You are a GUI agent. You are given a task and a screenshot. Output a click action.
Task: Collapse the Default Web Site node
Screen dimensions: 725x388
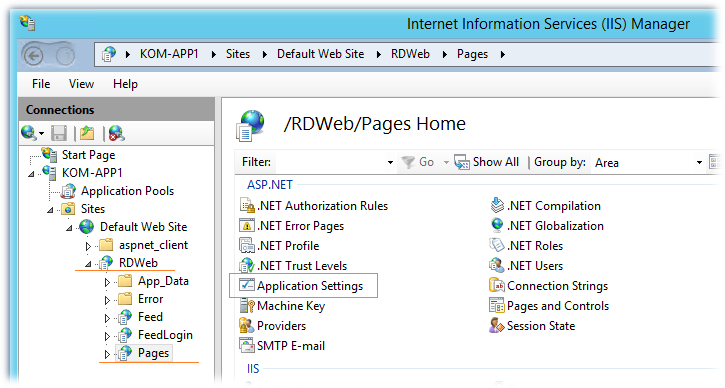69,228
